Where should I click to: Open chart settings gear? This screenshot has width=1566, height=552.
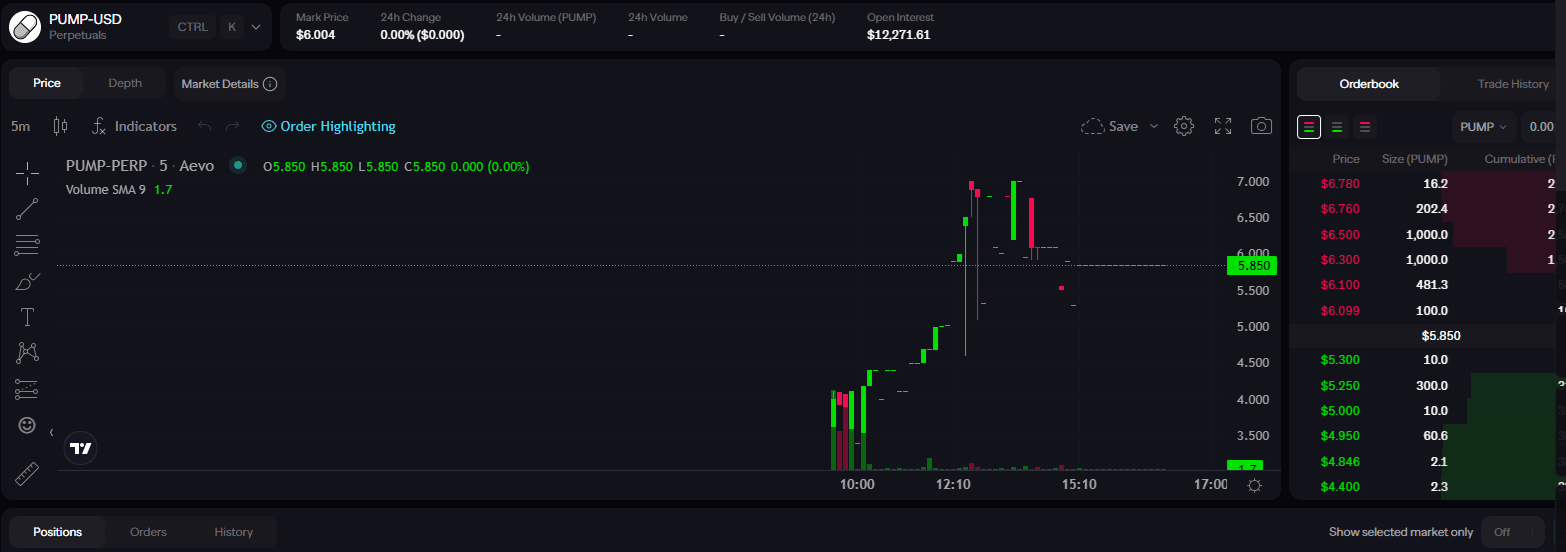tap(1184, 126)
